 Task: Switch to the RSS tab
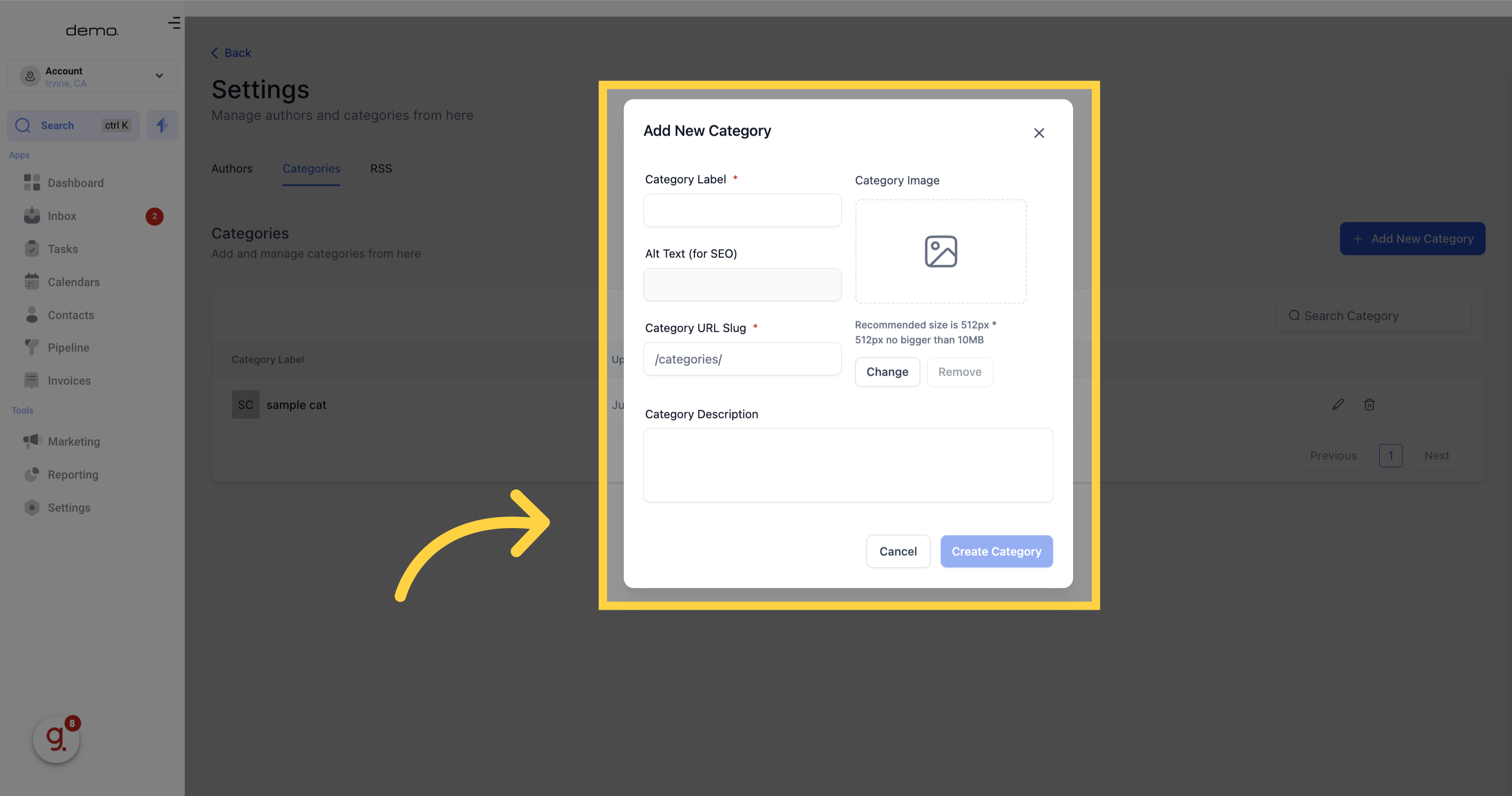coord(381,169)
